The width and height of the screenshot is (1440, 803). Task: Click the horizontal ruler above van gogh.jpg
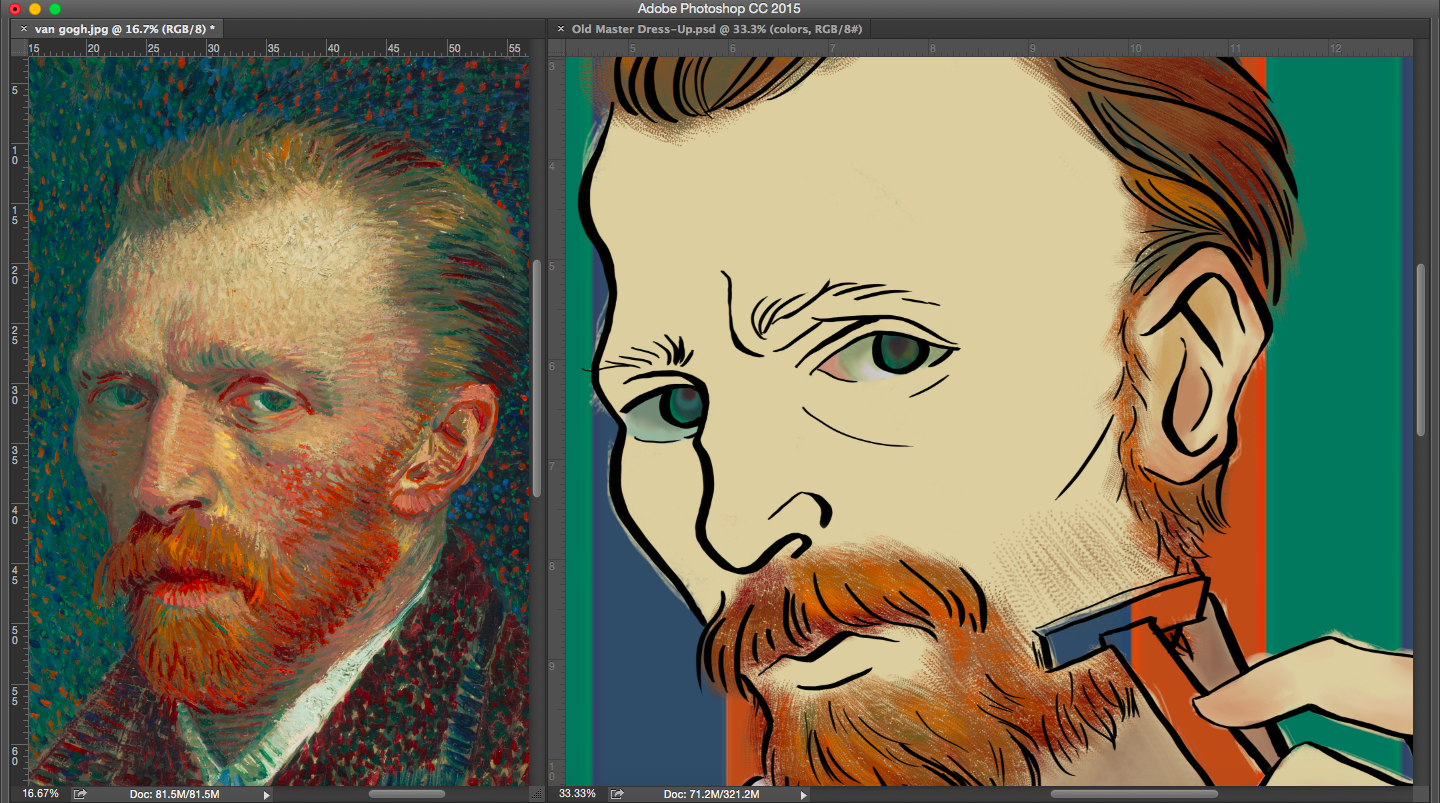(279, 48)
